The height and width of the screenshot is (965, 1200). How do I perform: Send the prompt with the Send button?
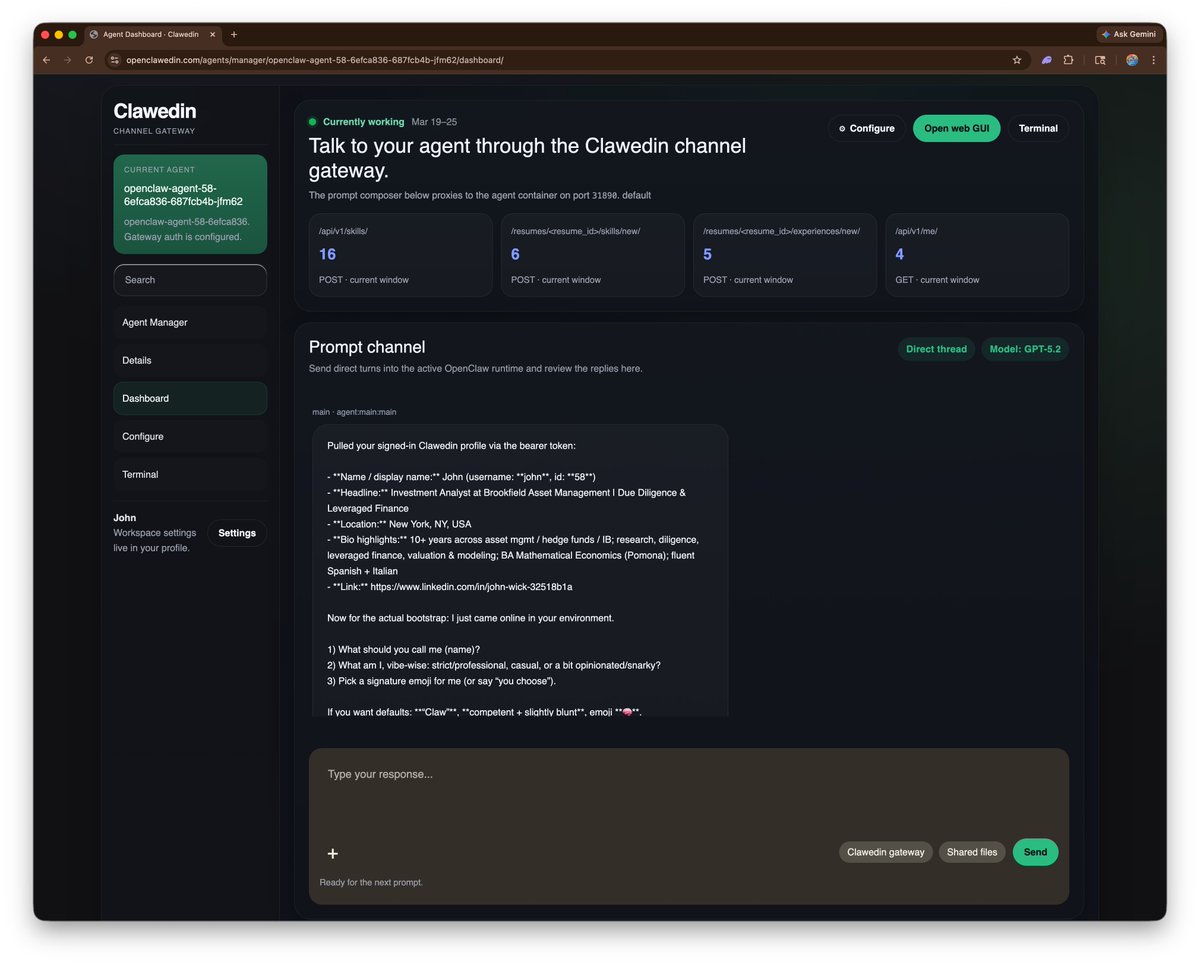[1035, 852]
